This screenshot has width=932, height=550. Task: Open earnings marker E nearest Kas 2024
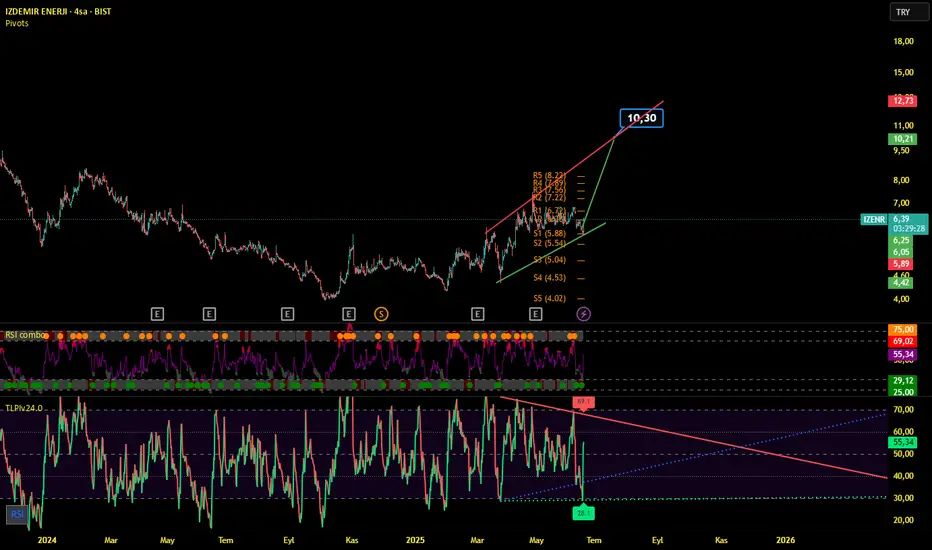pos(349,314)
